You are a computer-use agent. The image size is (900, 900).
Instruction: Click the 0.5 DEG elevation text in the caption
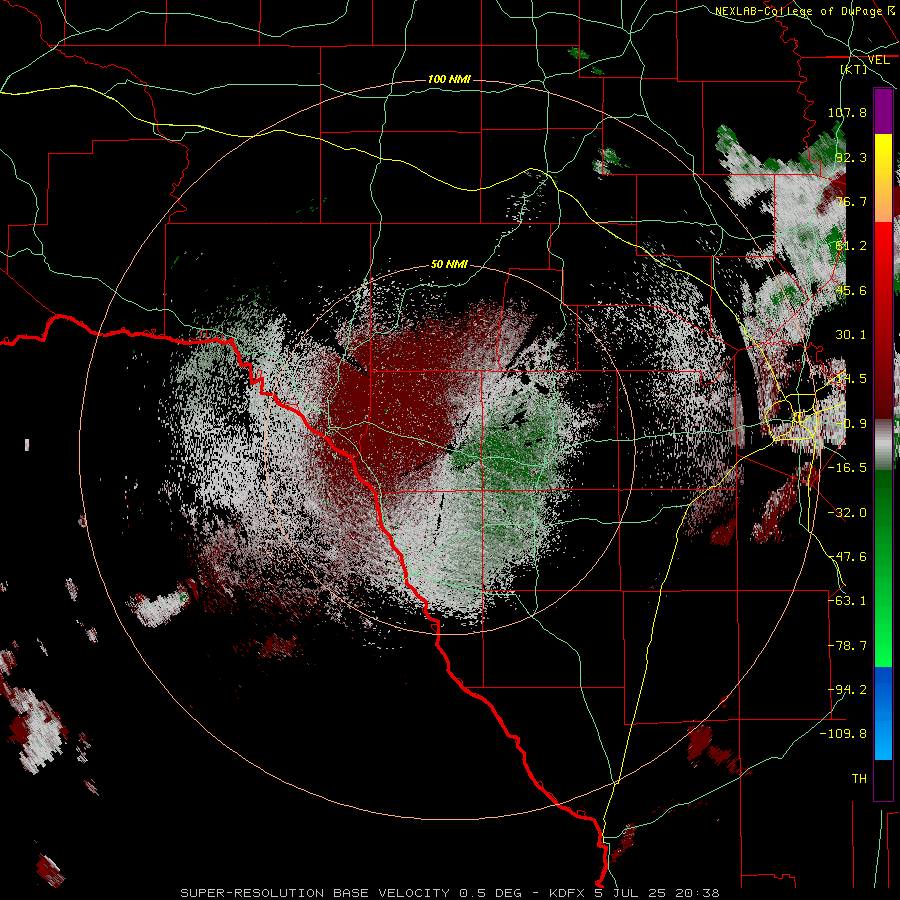click(490, 893)
